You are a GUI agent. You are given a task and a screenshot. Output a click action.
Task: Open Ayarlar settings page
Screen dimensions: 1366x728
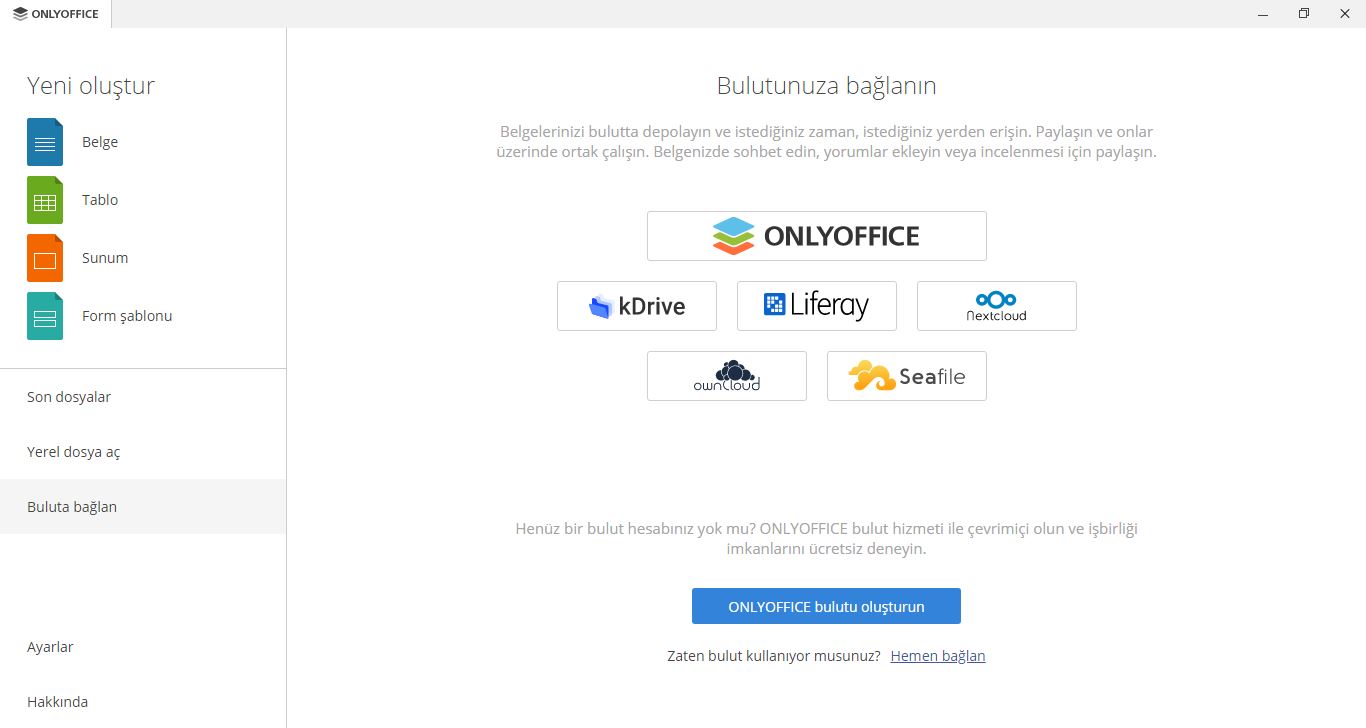point(143,647)
